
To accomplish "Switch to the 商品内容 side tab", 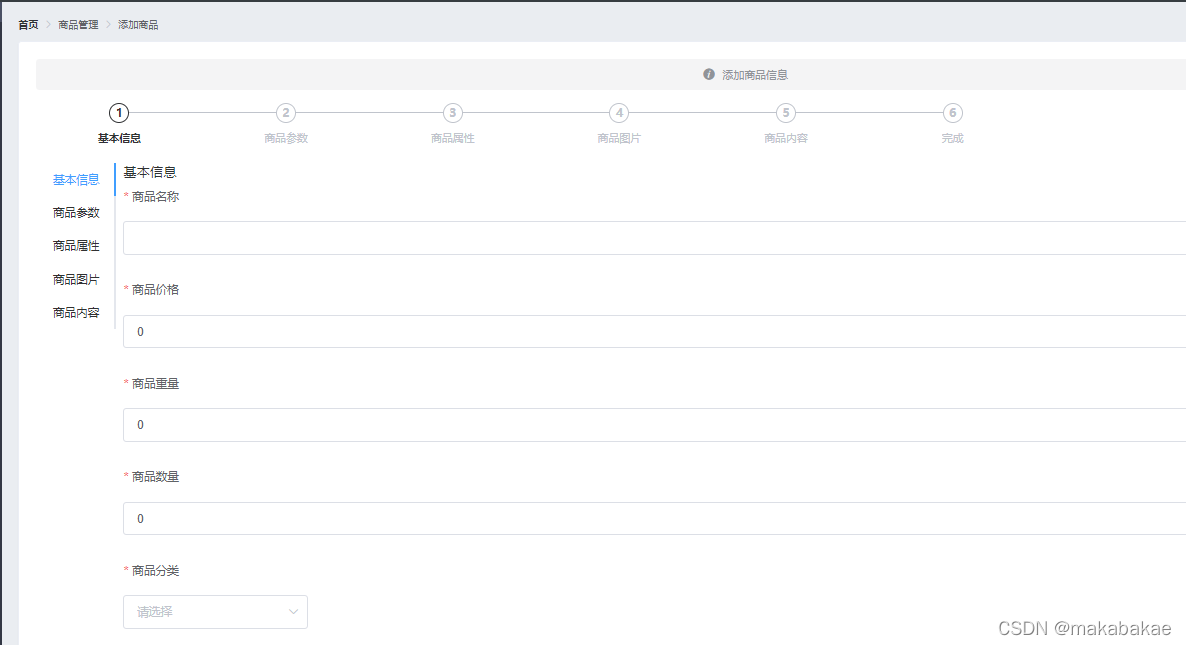I will click(76, 312).
